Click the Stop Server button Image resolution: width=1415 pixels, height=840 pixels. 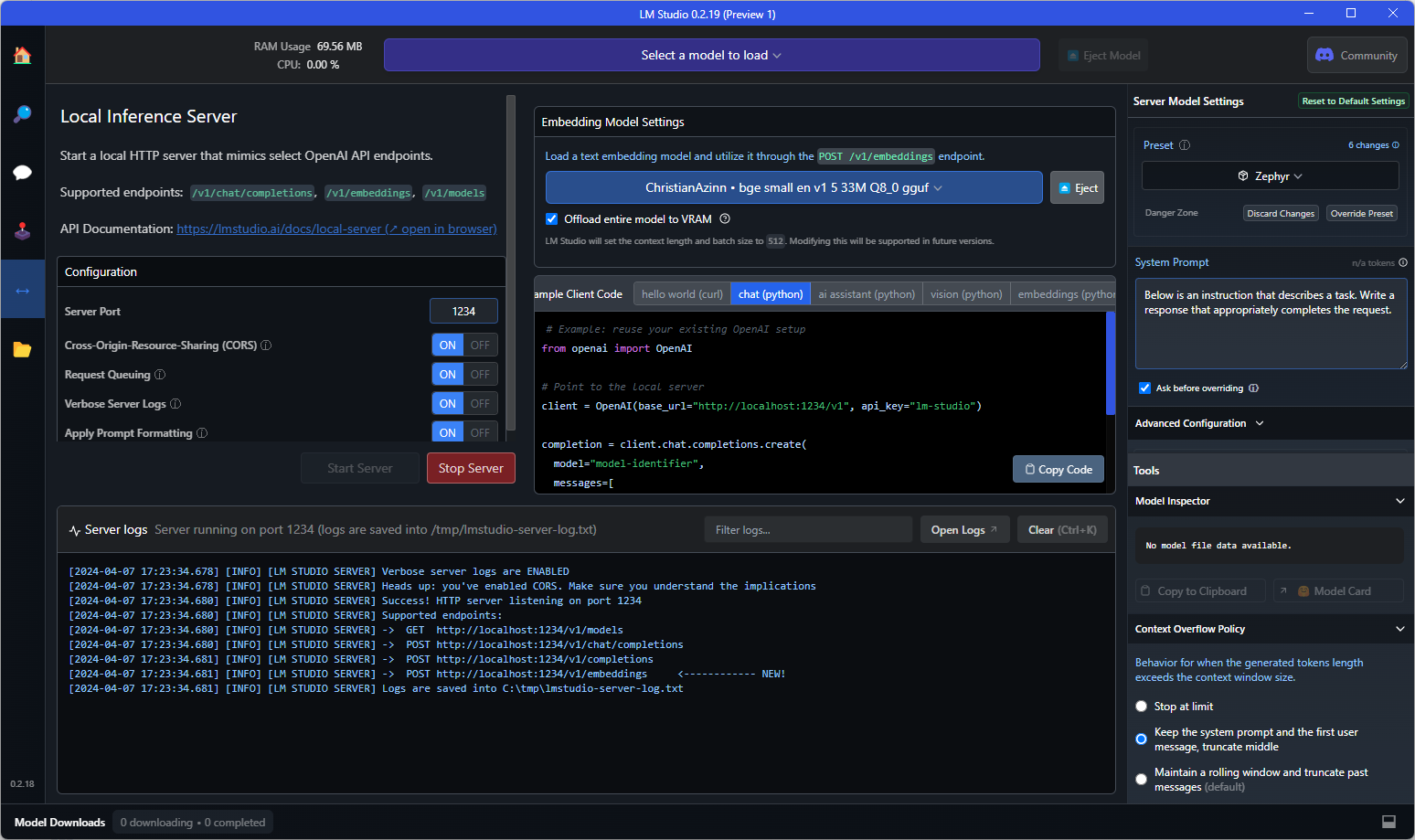coord(471,468)
